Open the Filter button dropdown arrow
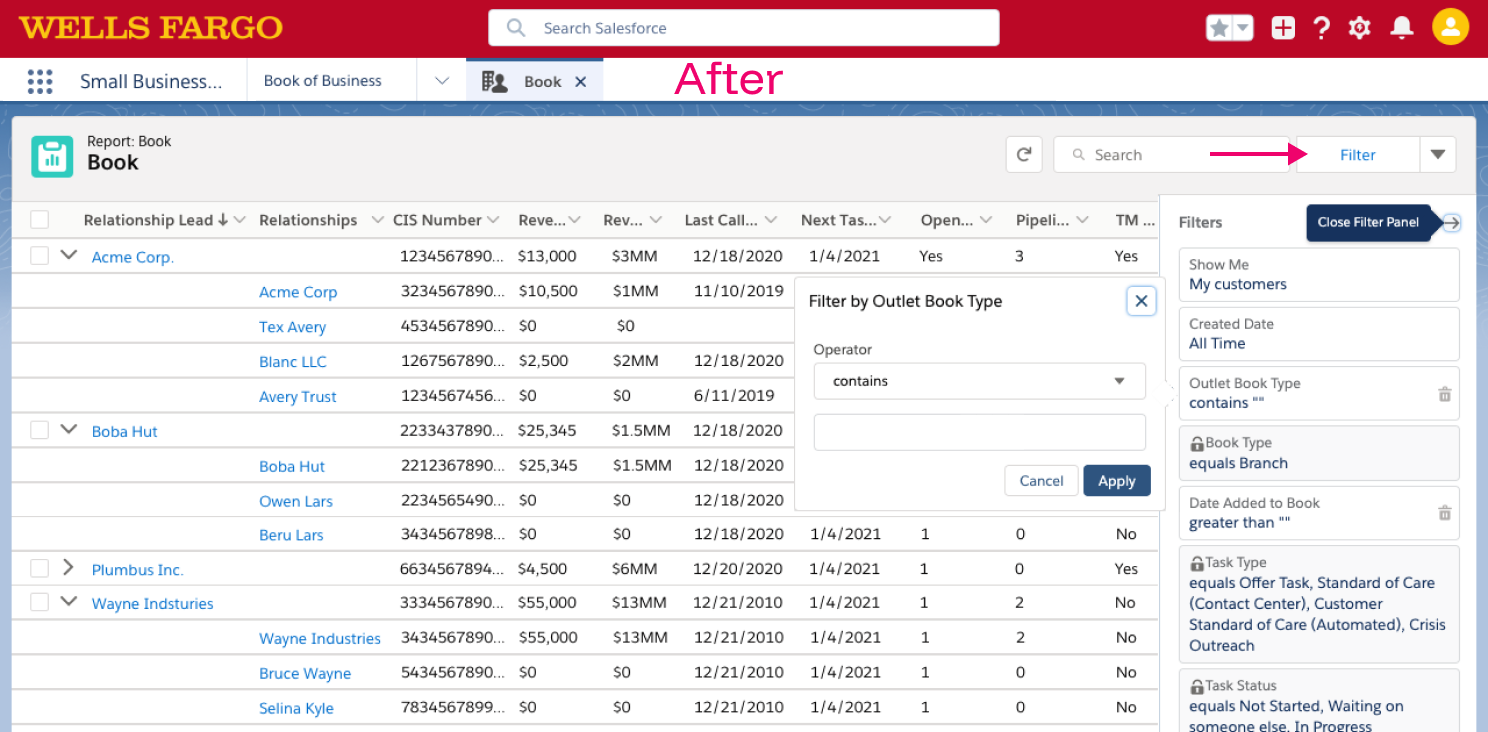Screen dimensions: 1488x732 (x=1438, y=155)
